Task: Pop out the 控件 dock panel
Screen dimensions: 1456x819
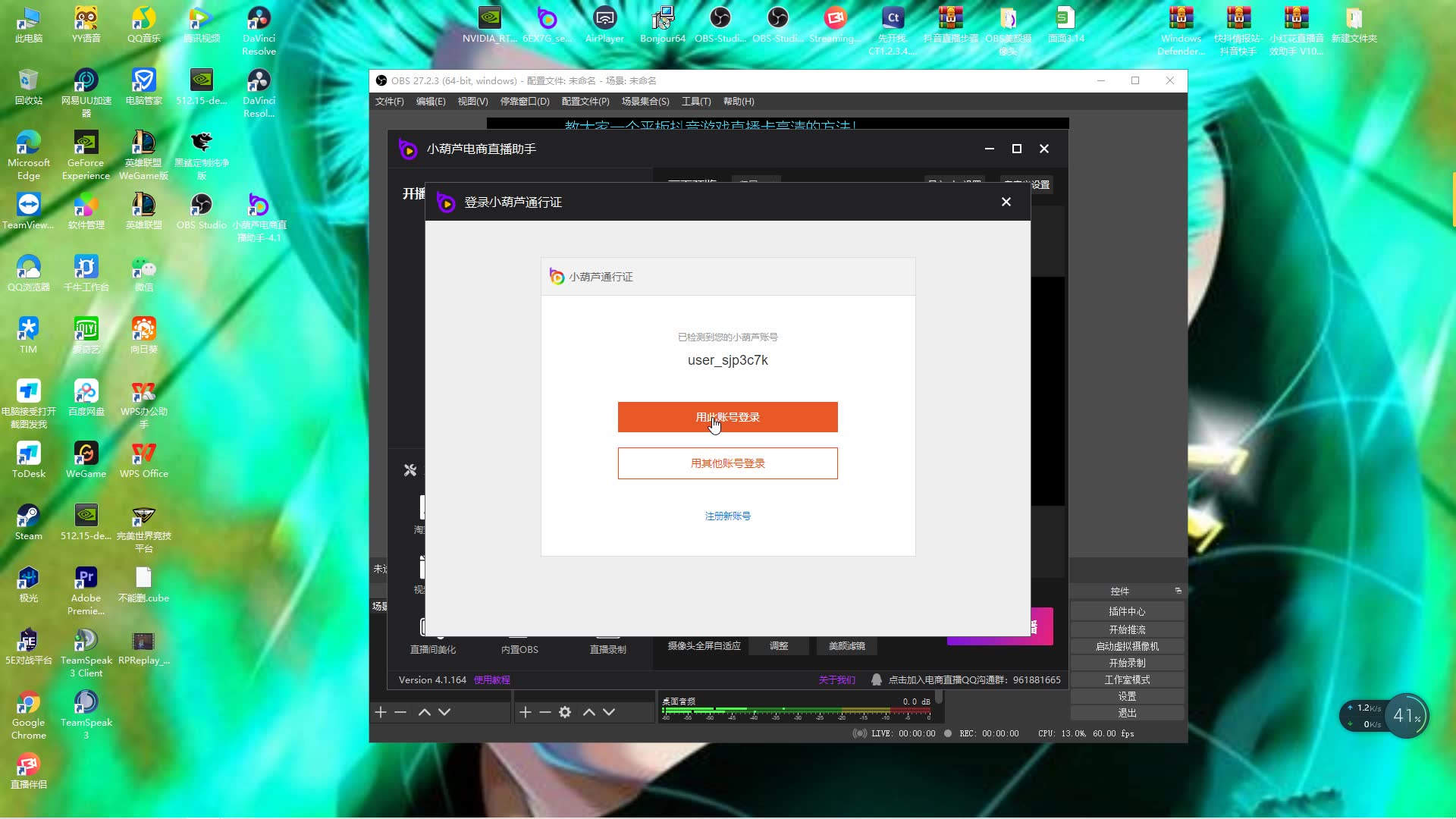Action: 1178,590
